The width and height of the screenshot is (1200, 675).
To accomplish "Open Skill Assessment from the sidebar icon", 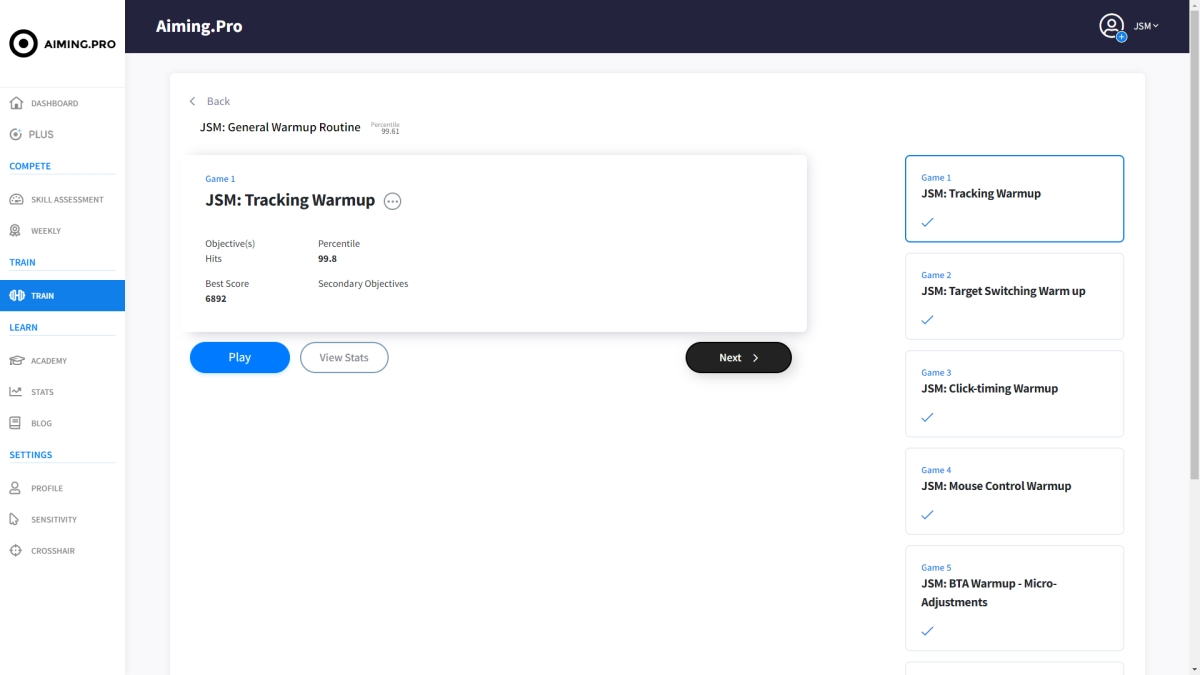I will pyautogui.click(x=15, y=199).
